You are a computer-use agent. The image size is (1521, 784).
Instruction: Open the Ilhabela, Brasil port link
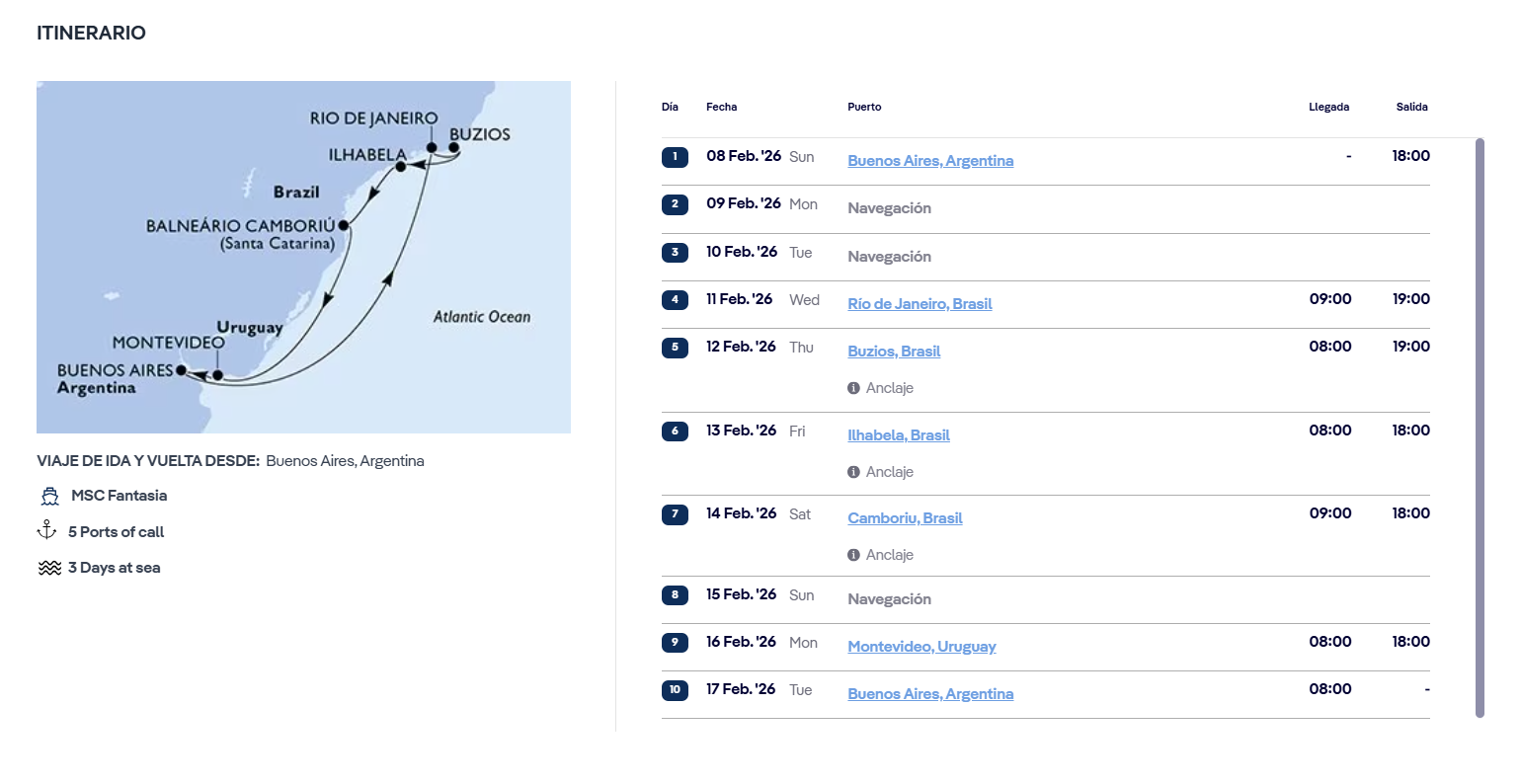pos(899,435)
